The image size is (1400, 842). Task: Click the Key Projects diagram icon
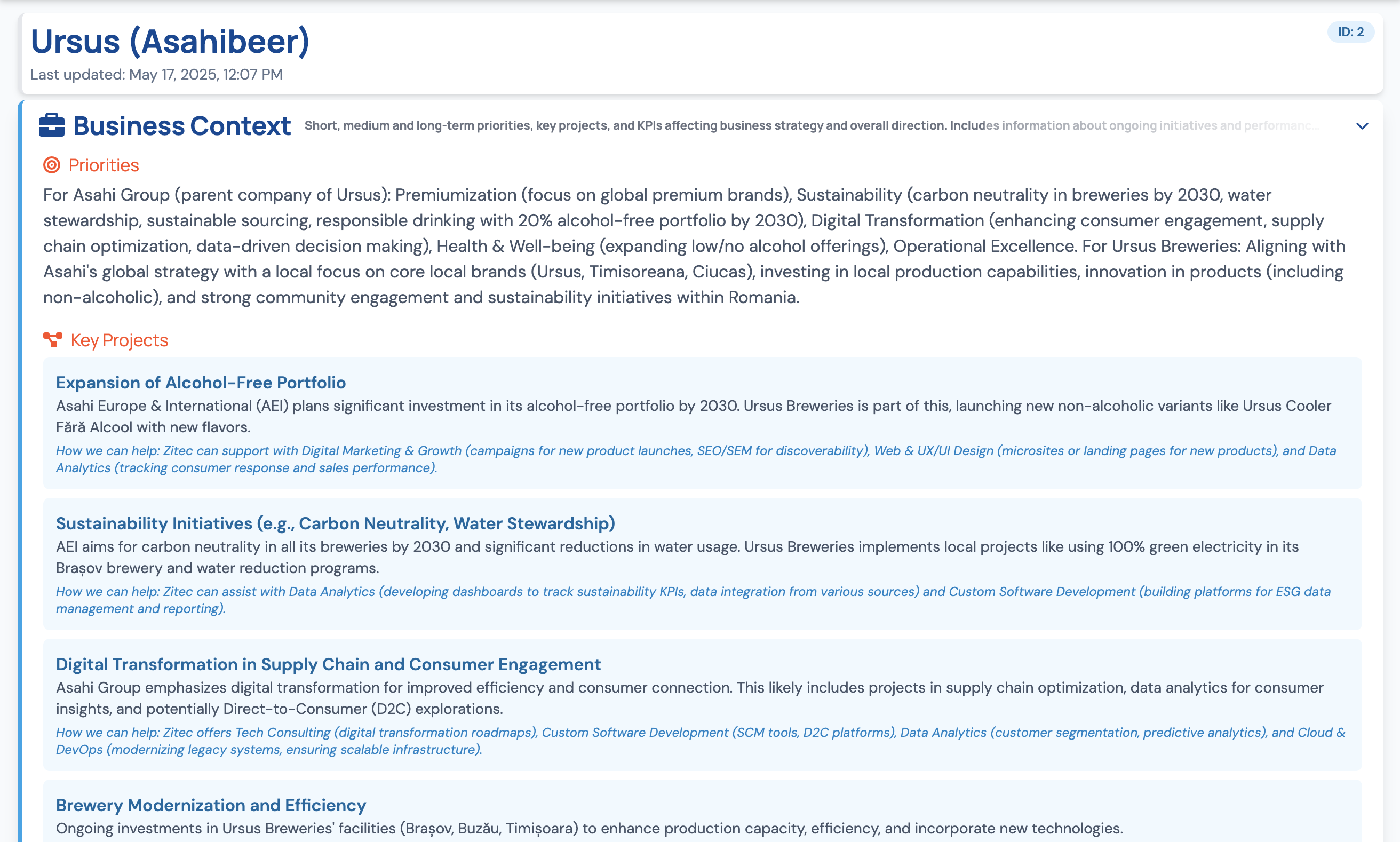53,340
